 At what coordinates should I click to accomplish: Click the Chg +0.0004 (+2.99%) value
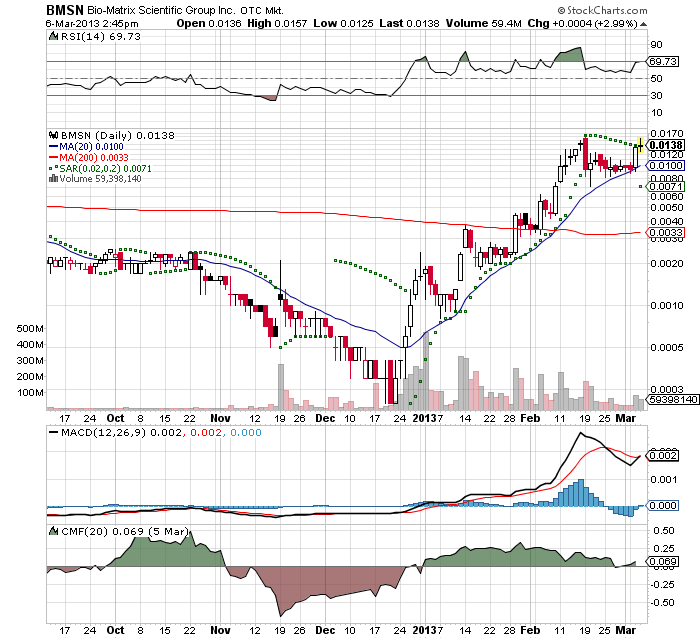click(x=583, y=24)
